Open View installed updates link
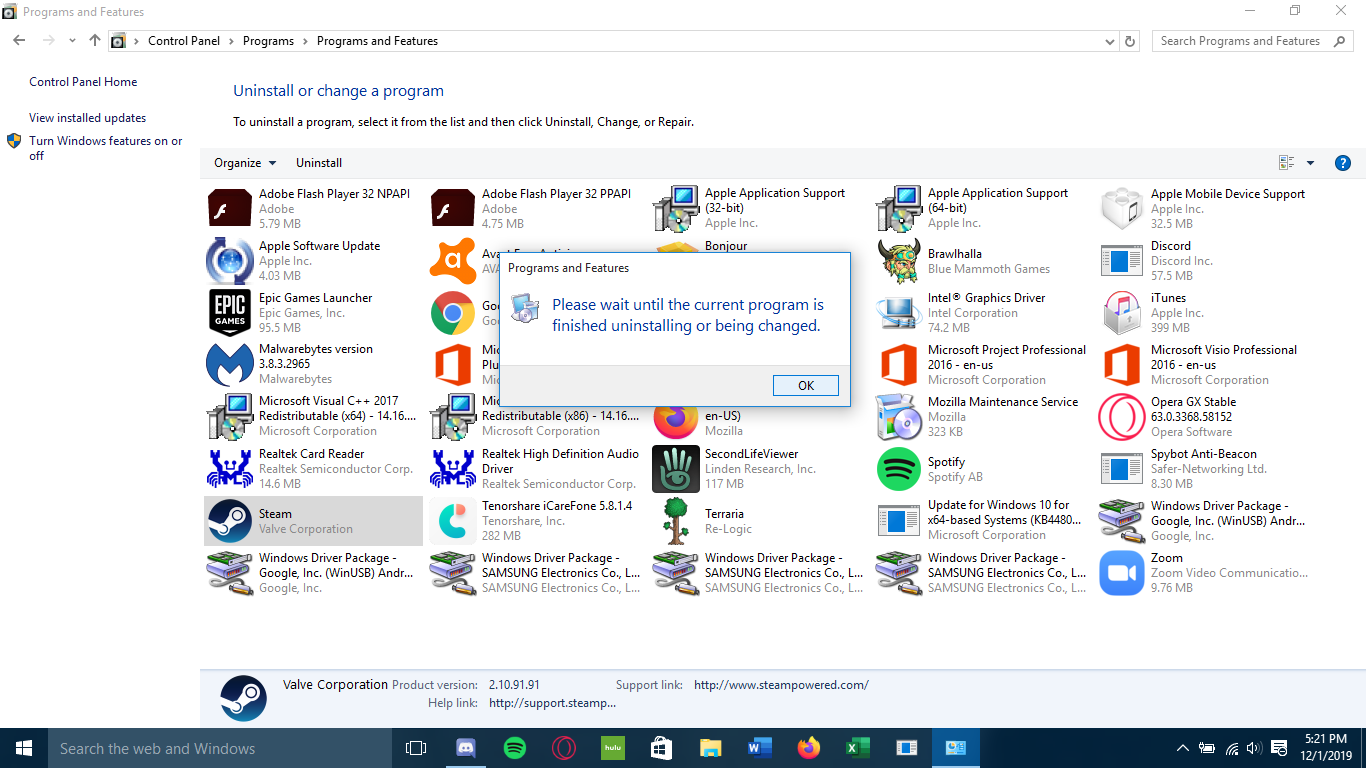1366x768 pixels. [87, 118]
